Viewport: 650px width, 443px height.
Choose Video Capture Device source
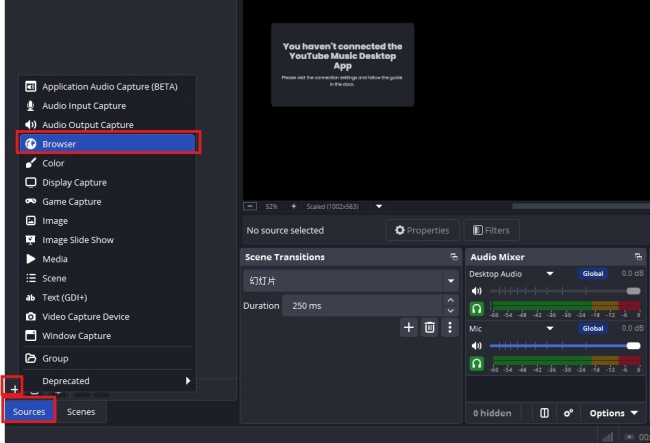tap(107, 317)
